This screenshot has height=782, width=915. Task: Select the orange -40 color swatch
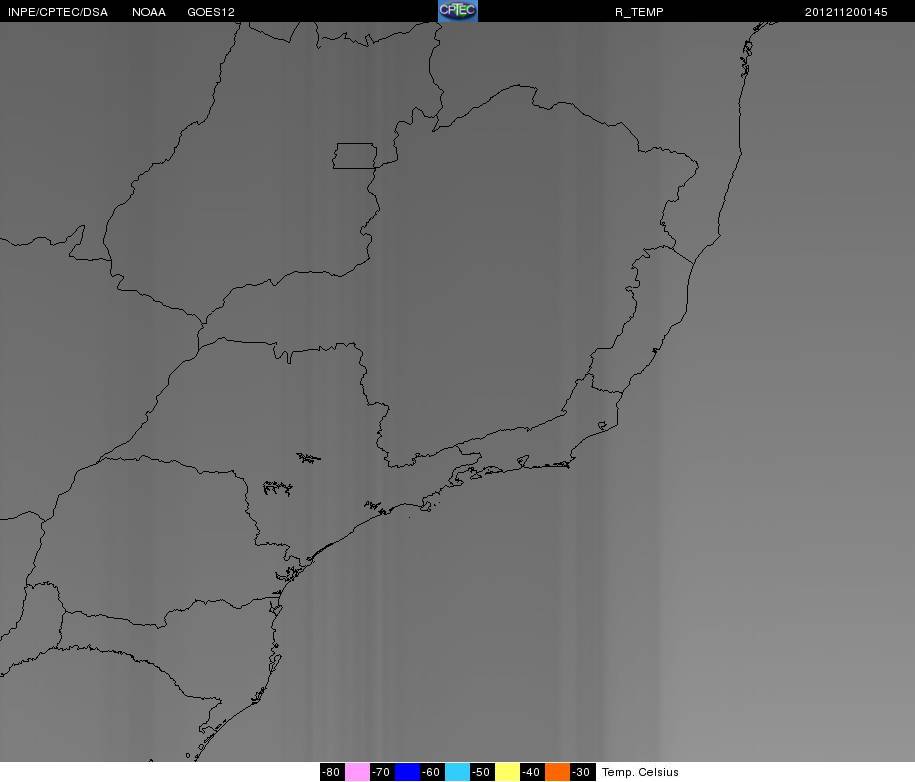[557, 772]
